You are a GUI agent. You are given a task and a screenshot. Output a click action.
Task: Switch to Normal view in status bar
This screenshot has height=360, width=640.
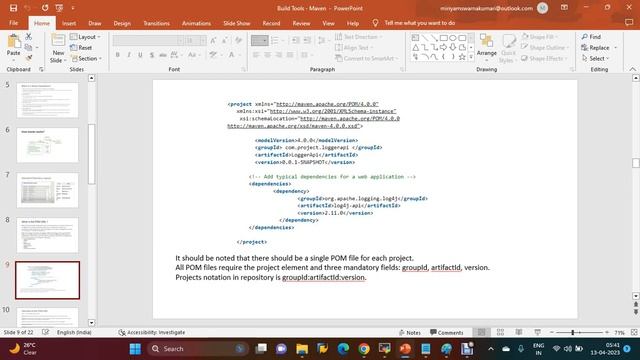[x=482, y=332]
